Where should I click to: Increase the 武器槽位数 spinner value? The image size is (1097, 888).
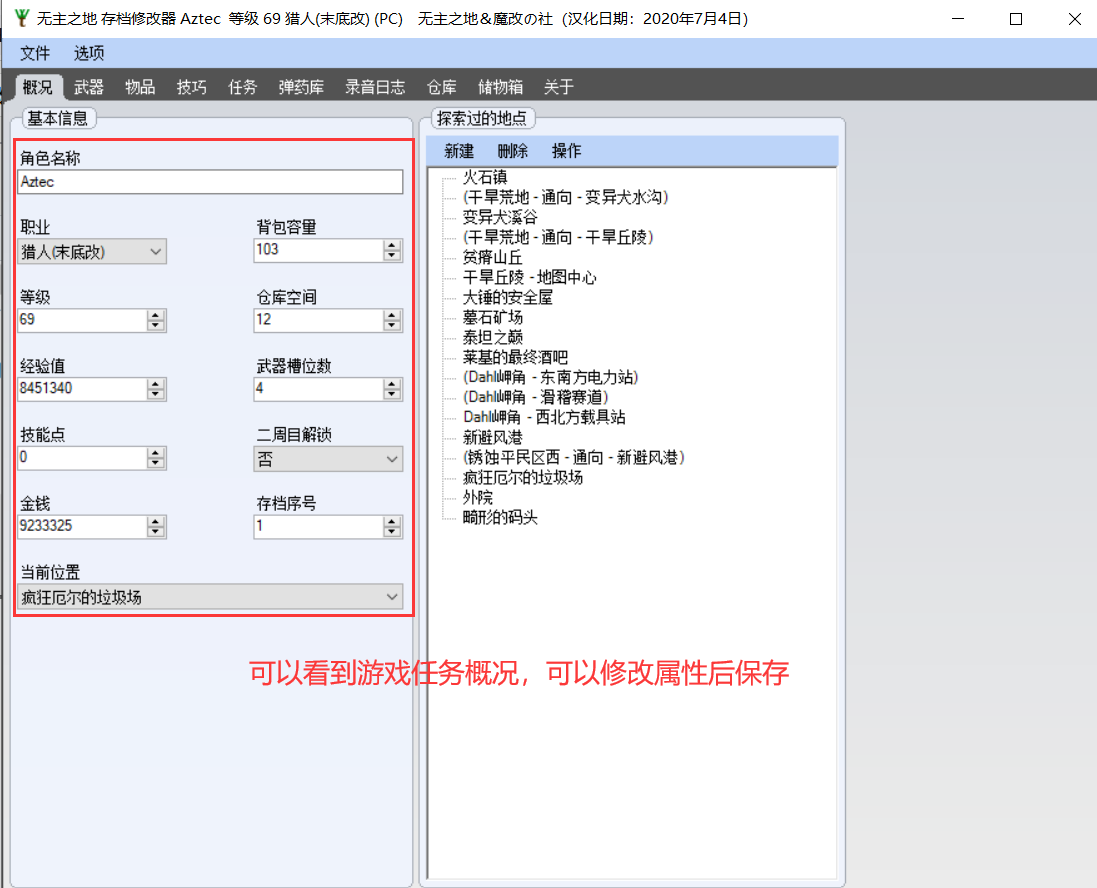393,383
